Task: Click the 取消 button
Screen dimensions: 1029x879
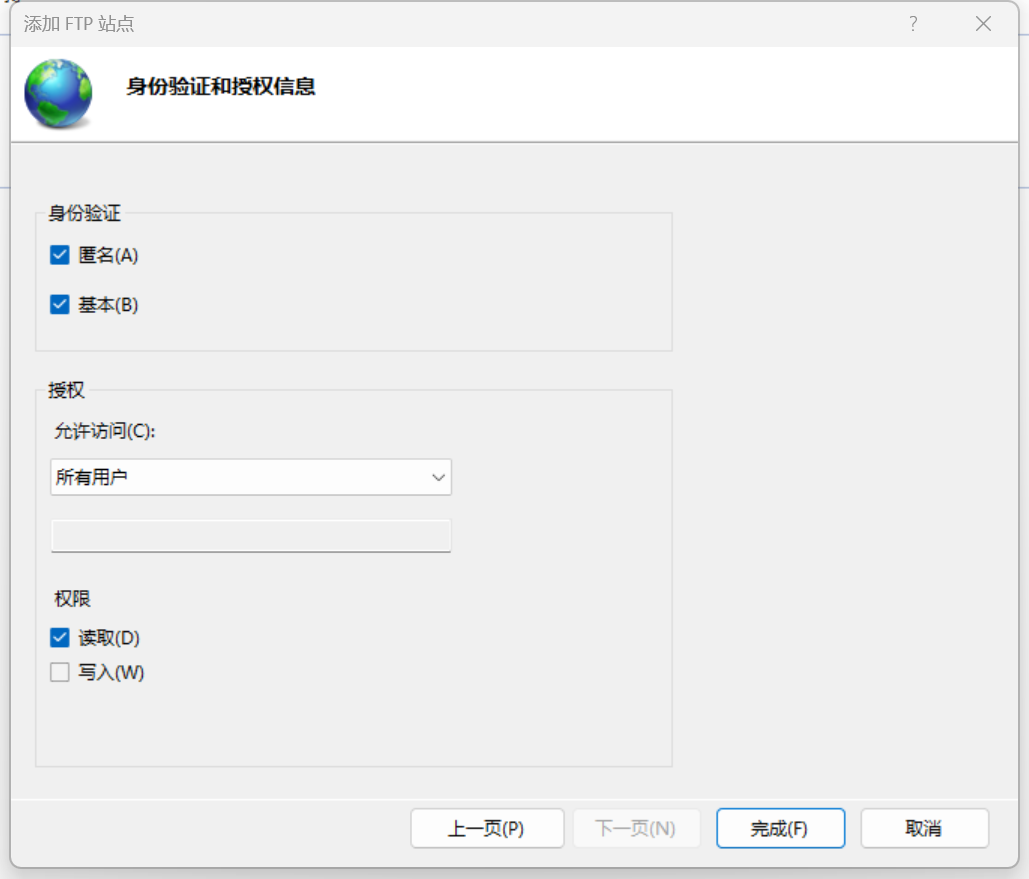Action: tap(924, 828)
